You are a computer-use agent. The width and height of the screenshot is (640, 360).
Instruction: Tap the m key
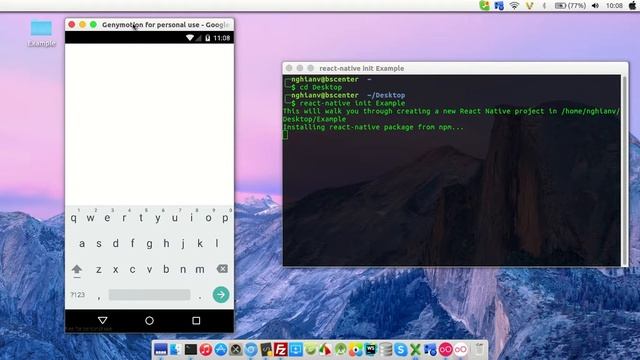coord(200,269)
